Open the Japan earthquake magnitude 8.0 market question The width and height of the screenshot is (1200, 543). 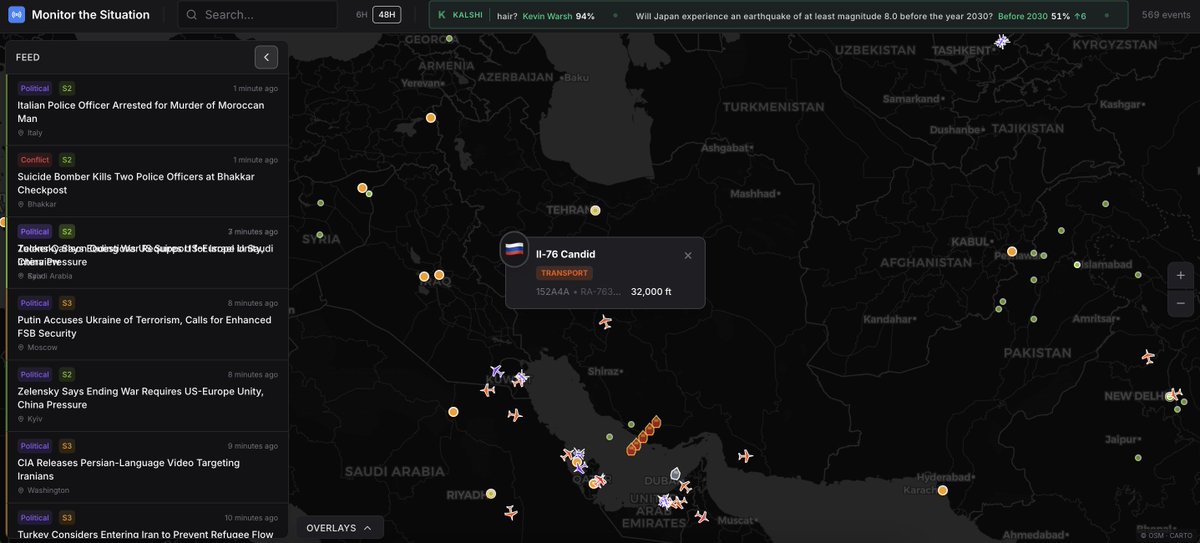[814, 16]
